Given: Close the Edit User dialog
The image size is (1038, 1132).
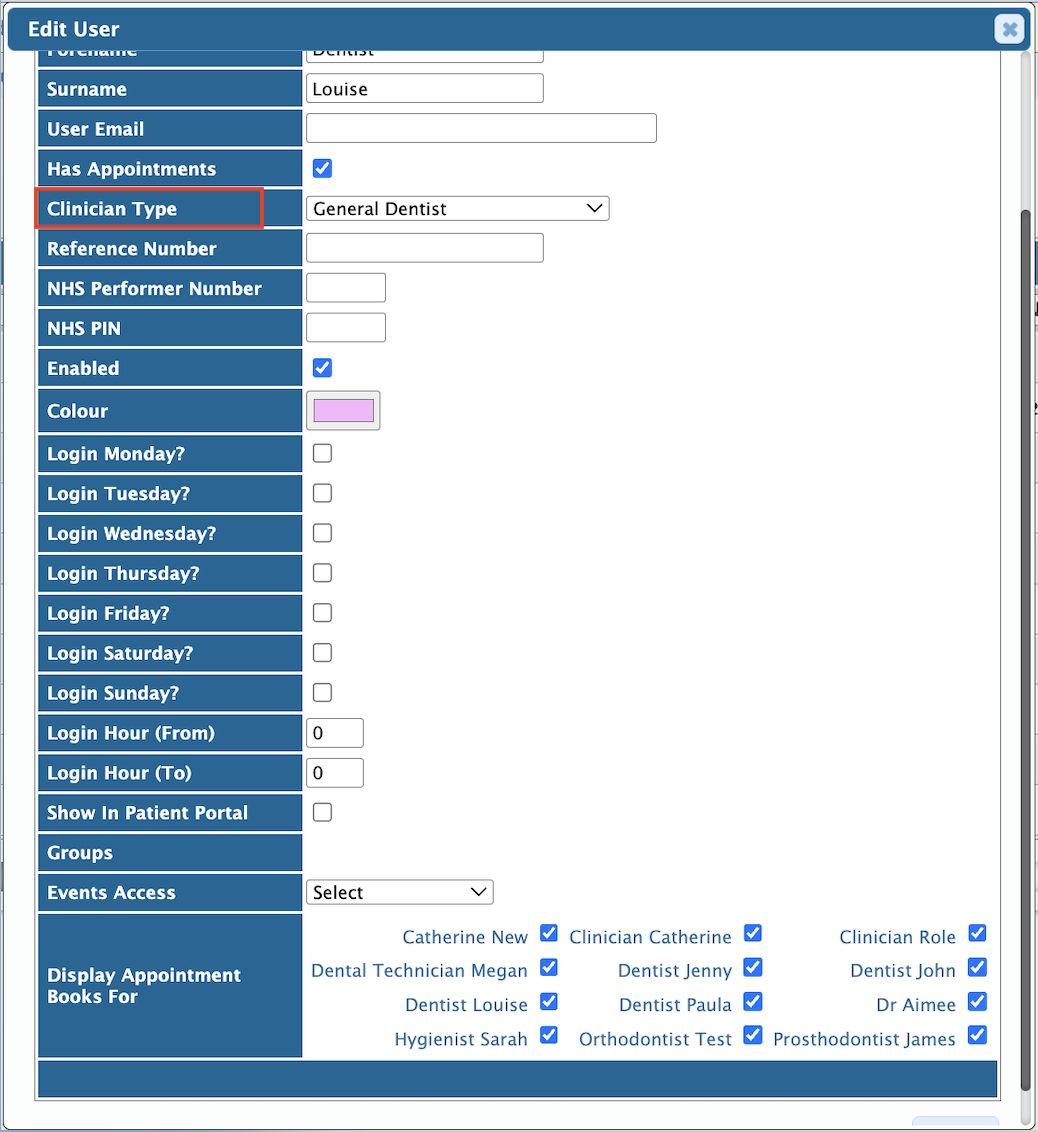Looking at the screenshot, I should coord(1009,29).
